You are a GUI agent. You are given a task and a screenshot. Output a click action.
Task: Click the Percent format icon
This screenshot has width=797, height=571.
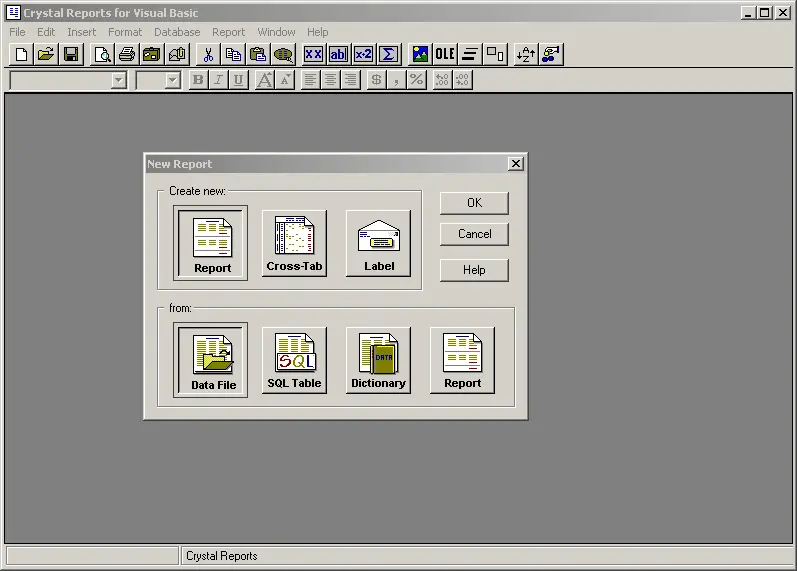click(x=416, y=80)
